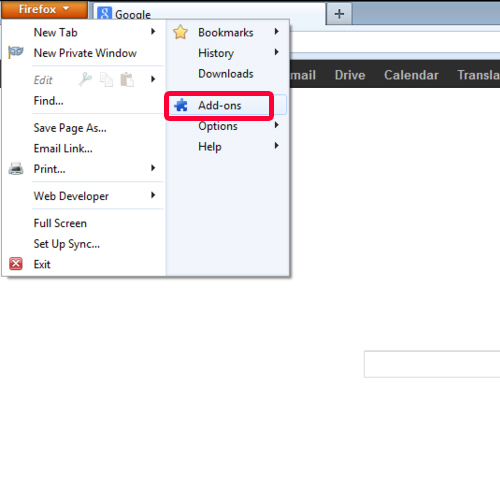Open Print... menu entry
Image resolution: width=500 pixels, height=500 pixels.
pyautogui.click(x=49, y=169)
